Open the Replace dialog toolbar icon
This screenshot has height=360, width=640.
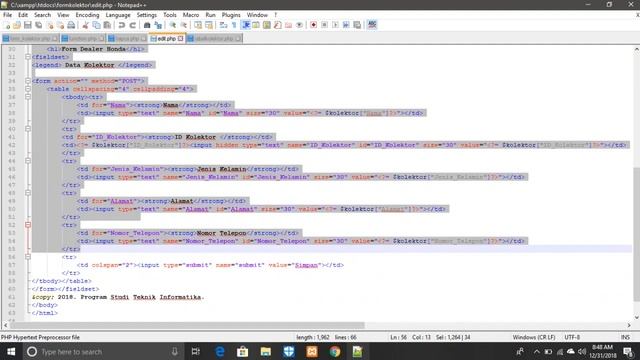point(158,25)
